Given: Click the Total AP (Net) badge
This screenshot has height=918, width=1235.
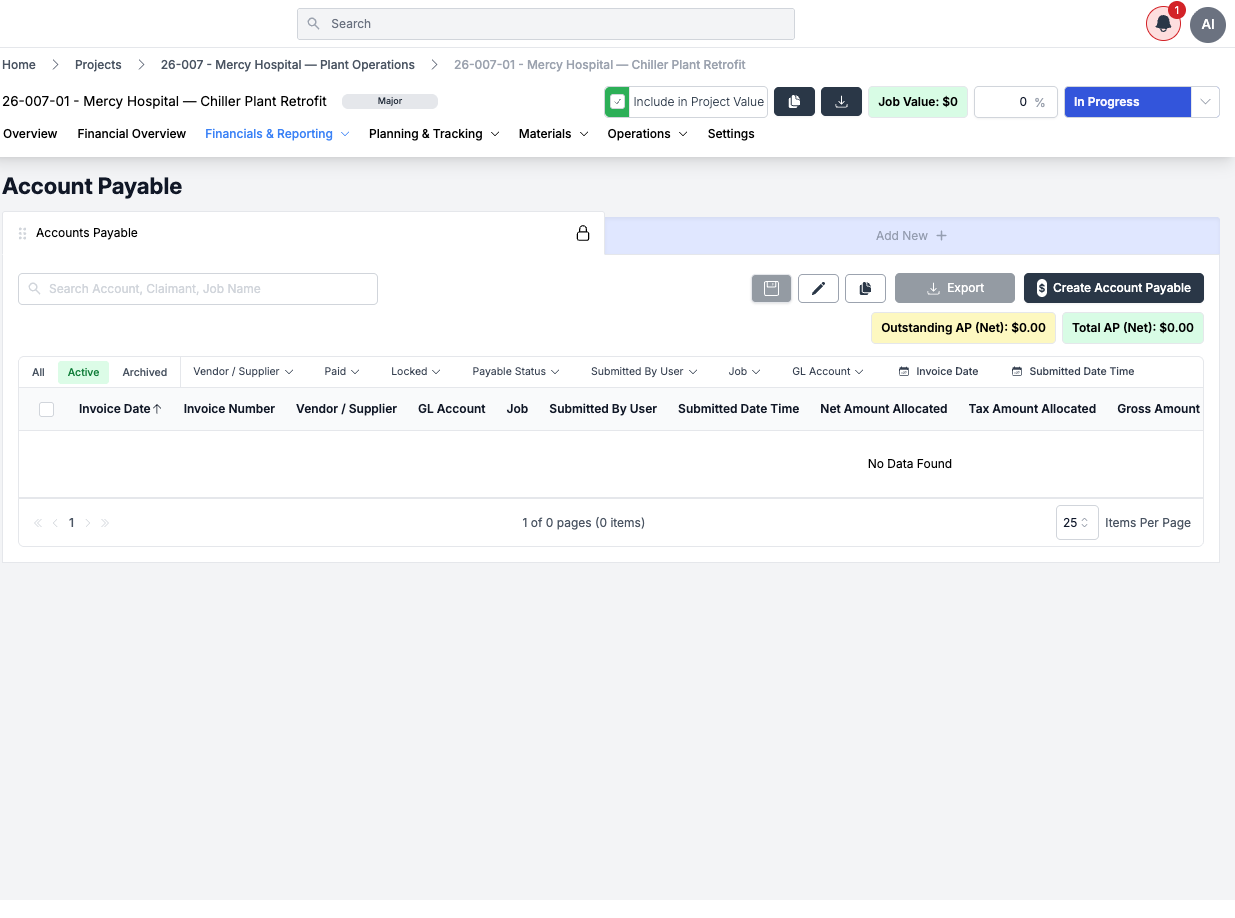Looking at the screenshot, I should tap(1133, 328).
